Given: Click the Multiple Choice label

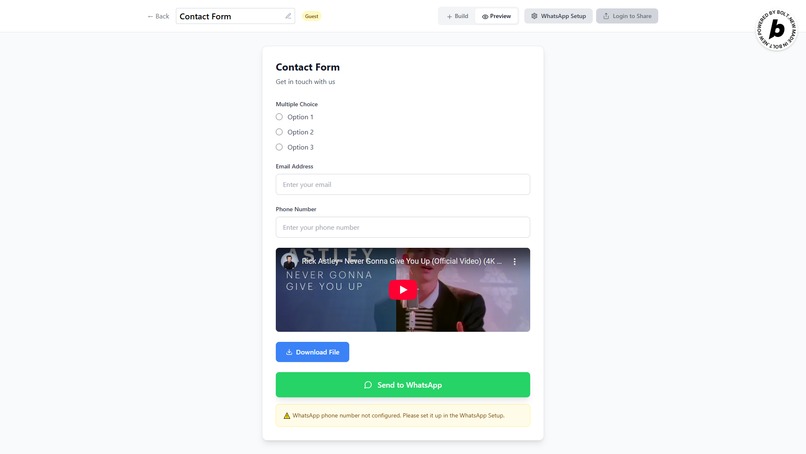Looking at the screenshot, I should (x=297, y=104).
